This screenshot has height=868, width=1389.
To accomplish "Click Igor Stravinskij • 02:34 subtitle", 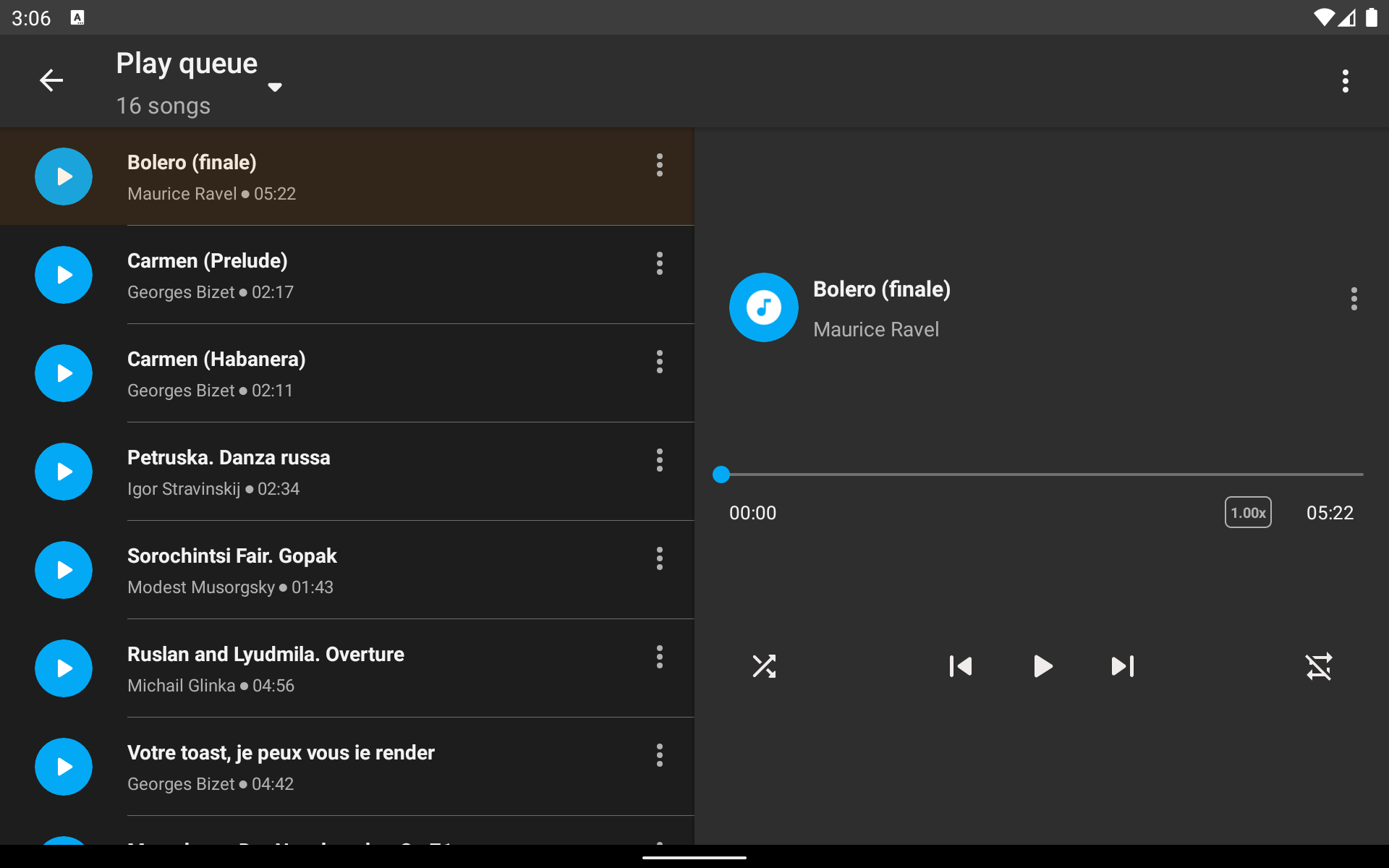I will [213, 489].
